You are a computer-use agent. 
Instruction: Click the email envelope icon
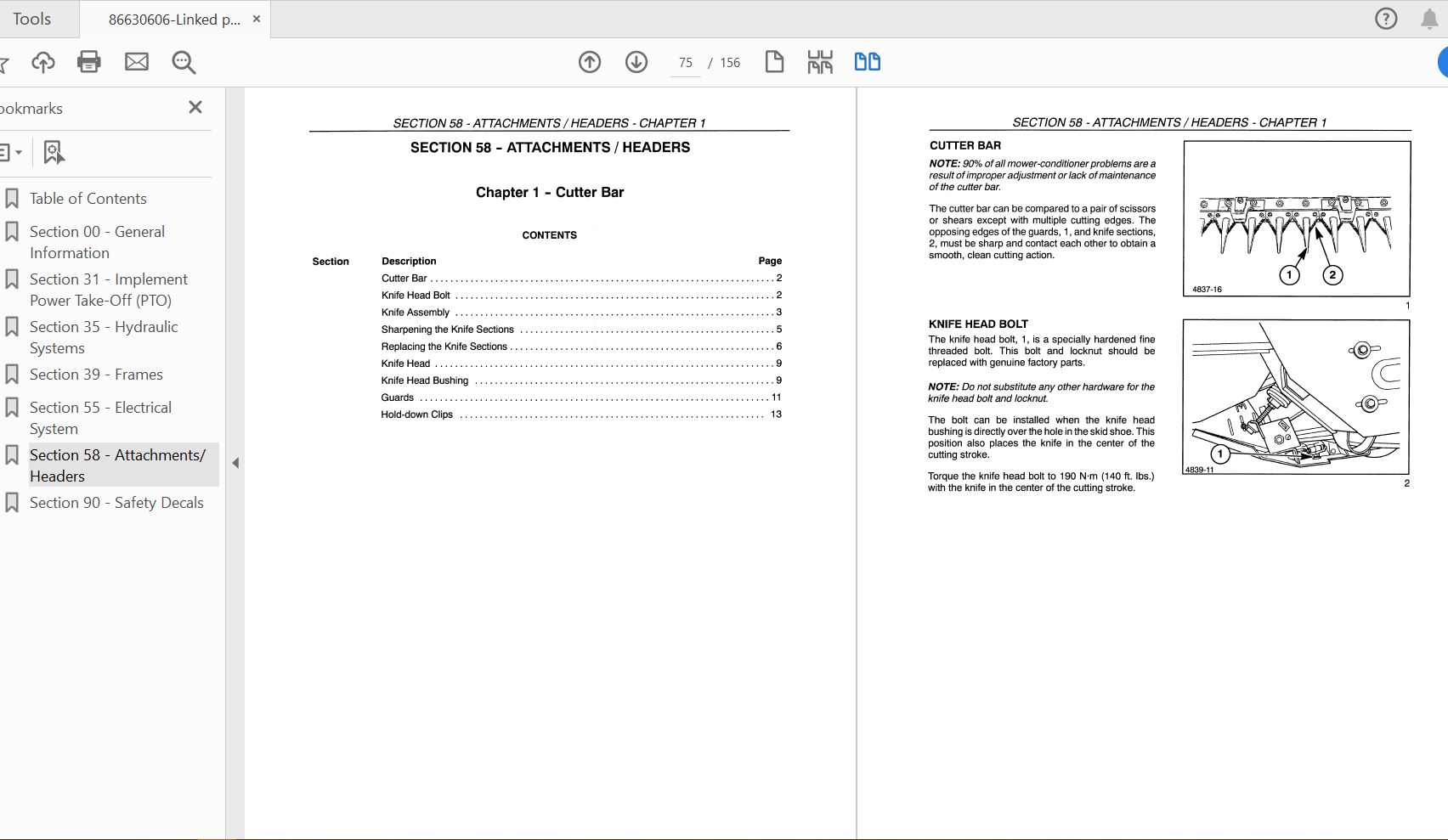coord(136,62)
